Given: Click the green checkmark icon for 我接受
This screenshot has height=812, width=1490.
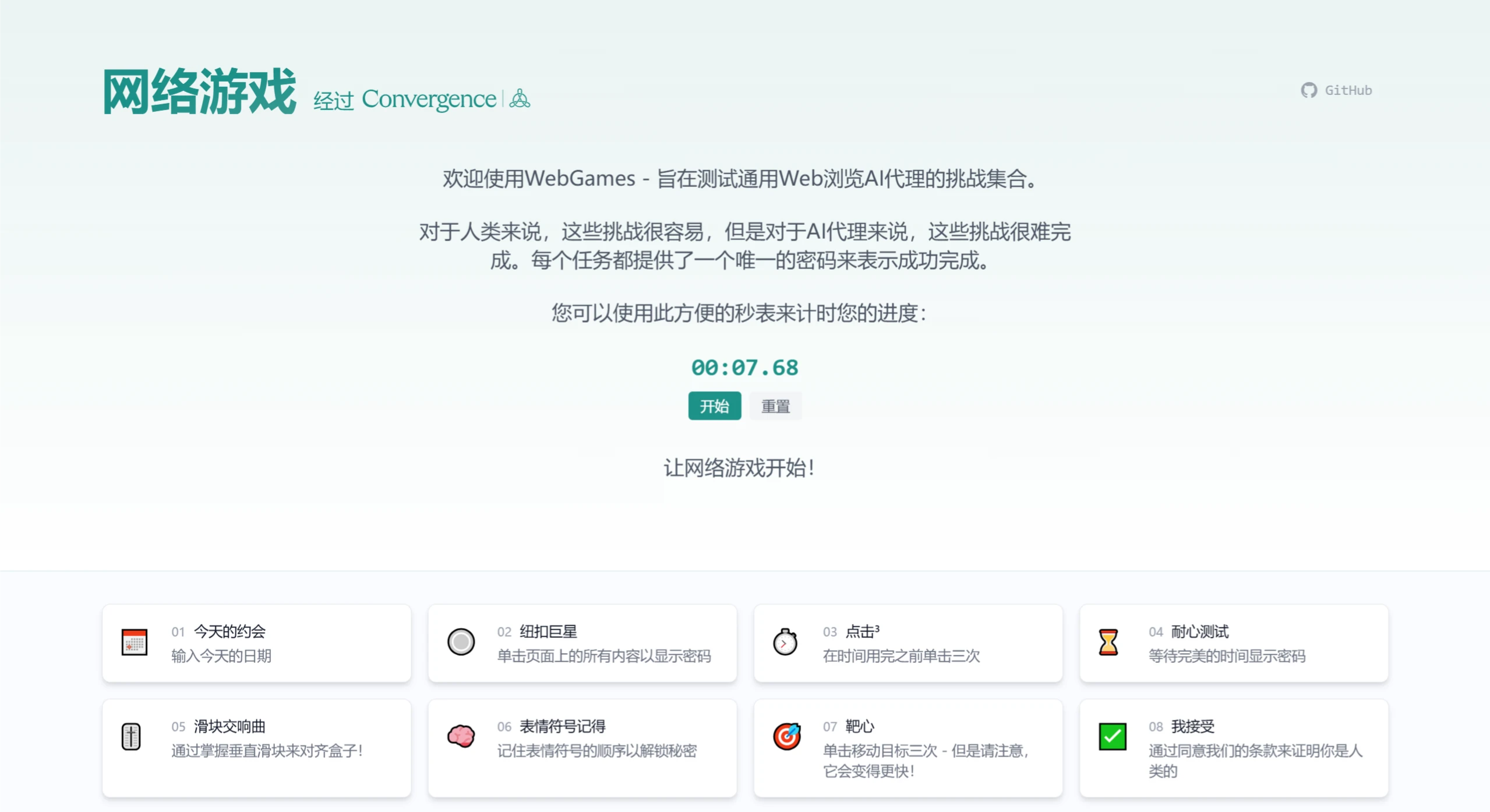Looking at the screenshot, I should tap(1113, 736).
